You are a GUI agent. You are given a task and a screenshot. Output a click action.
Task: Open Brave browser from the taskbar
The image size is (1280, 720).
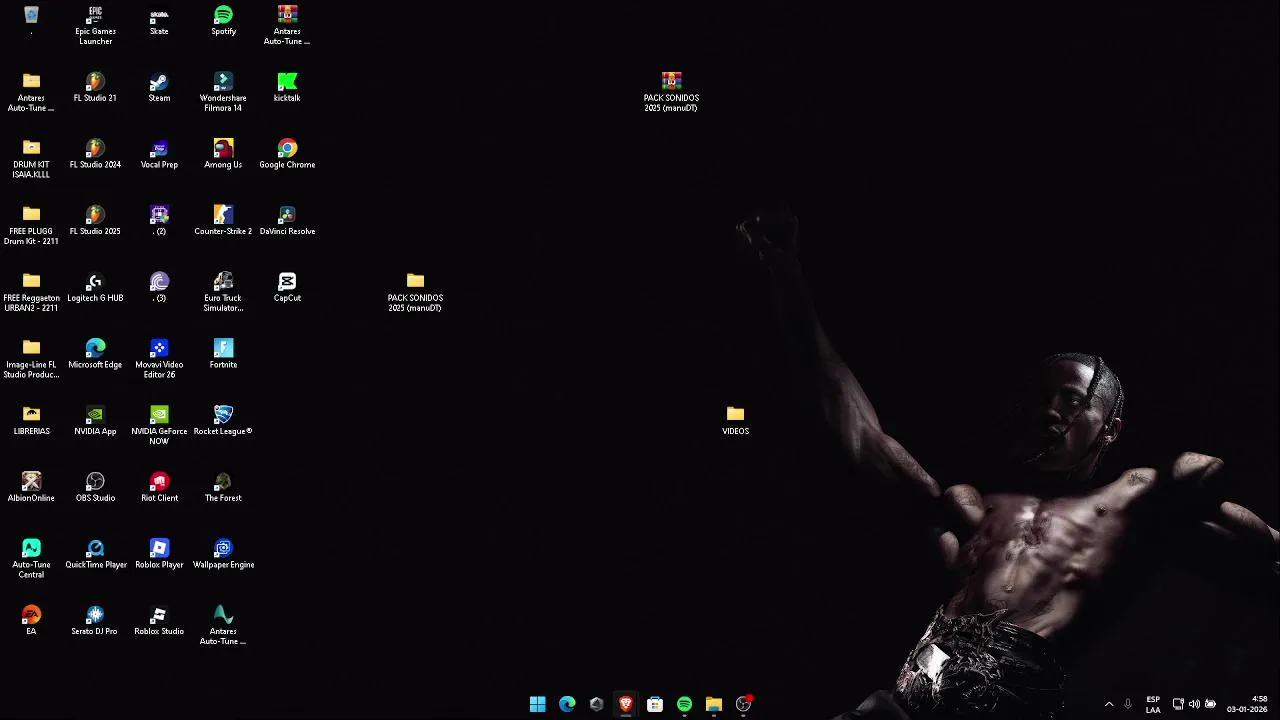click(x=626, y=704)
